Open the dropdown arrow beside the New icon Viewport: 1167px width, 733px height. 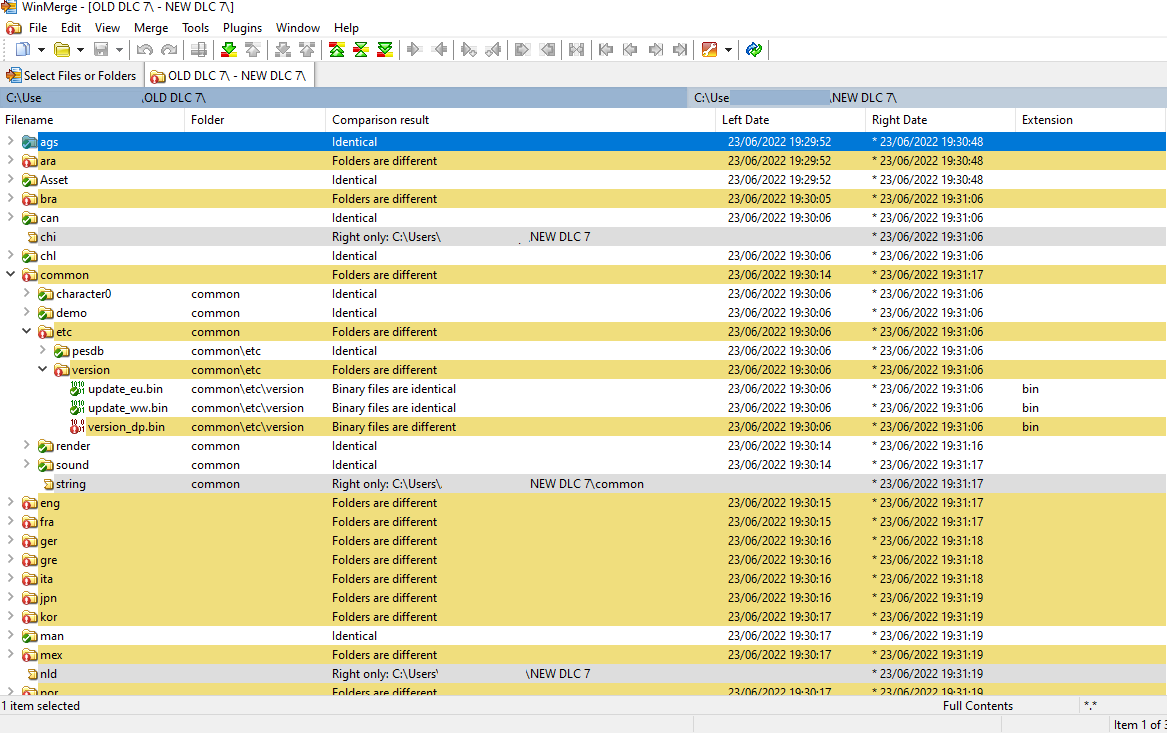coord(41,50)
